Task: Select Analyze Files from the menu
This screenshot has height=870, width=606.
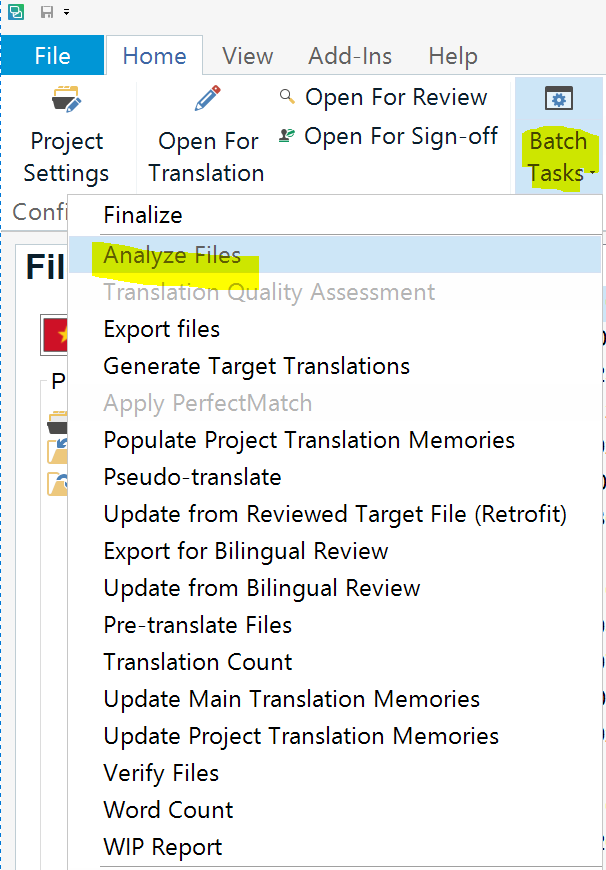Action: (172, 255)
